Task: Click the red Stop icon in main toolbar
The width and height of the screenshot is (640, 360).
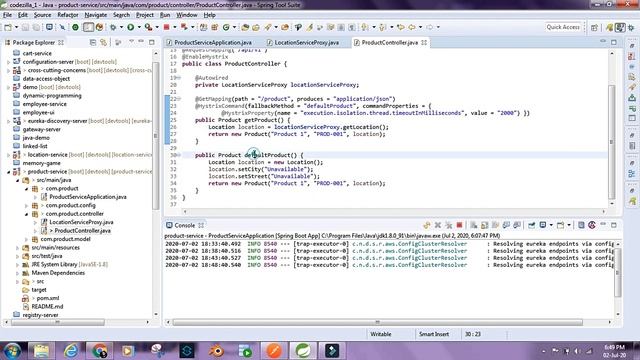Action: click(167, 27)
